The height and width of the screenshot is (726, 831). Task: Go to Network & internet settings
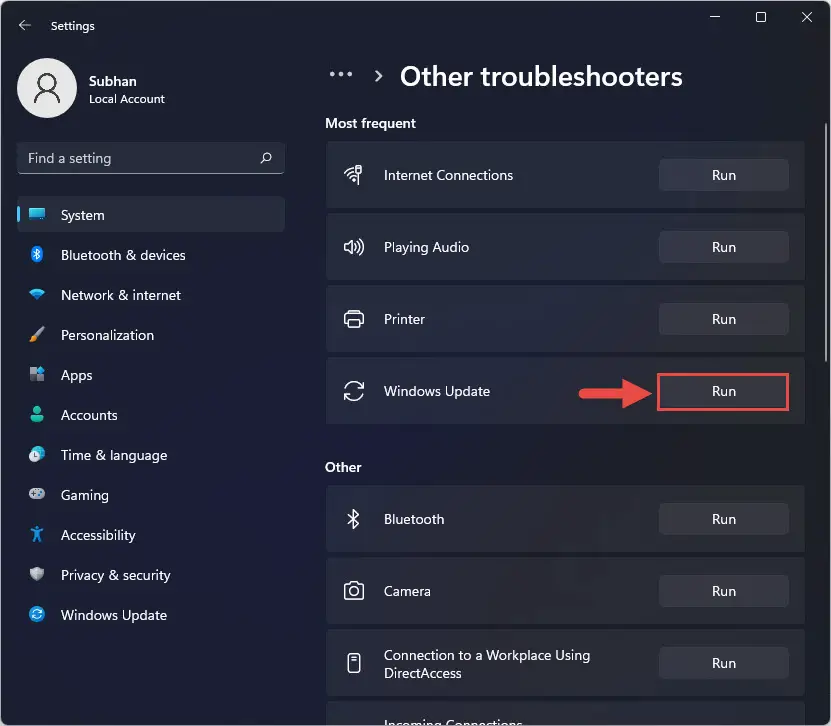pyautogui.click(x=151, y=295)
